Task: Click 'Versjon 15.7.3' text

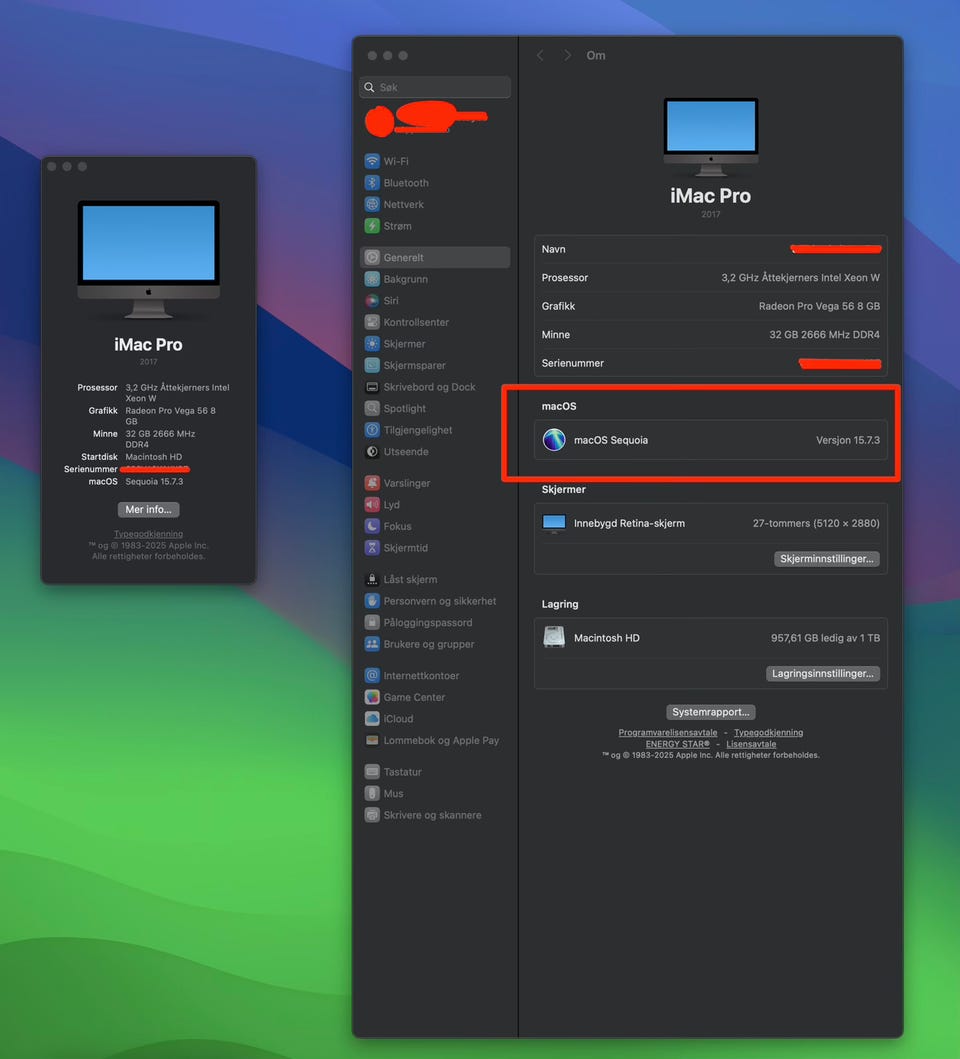Action: pos(848,440)
